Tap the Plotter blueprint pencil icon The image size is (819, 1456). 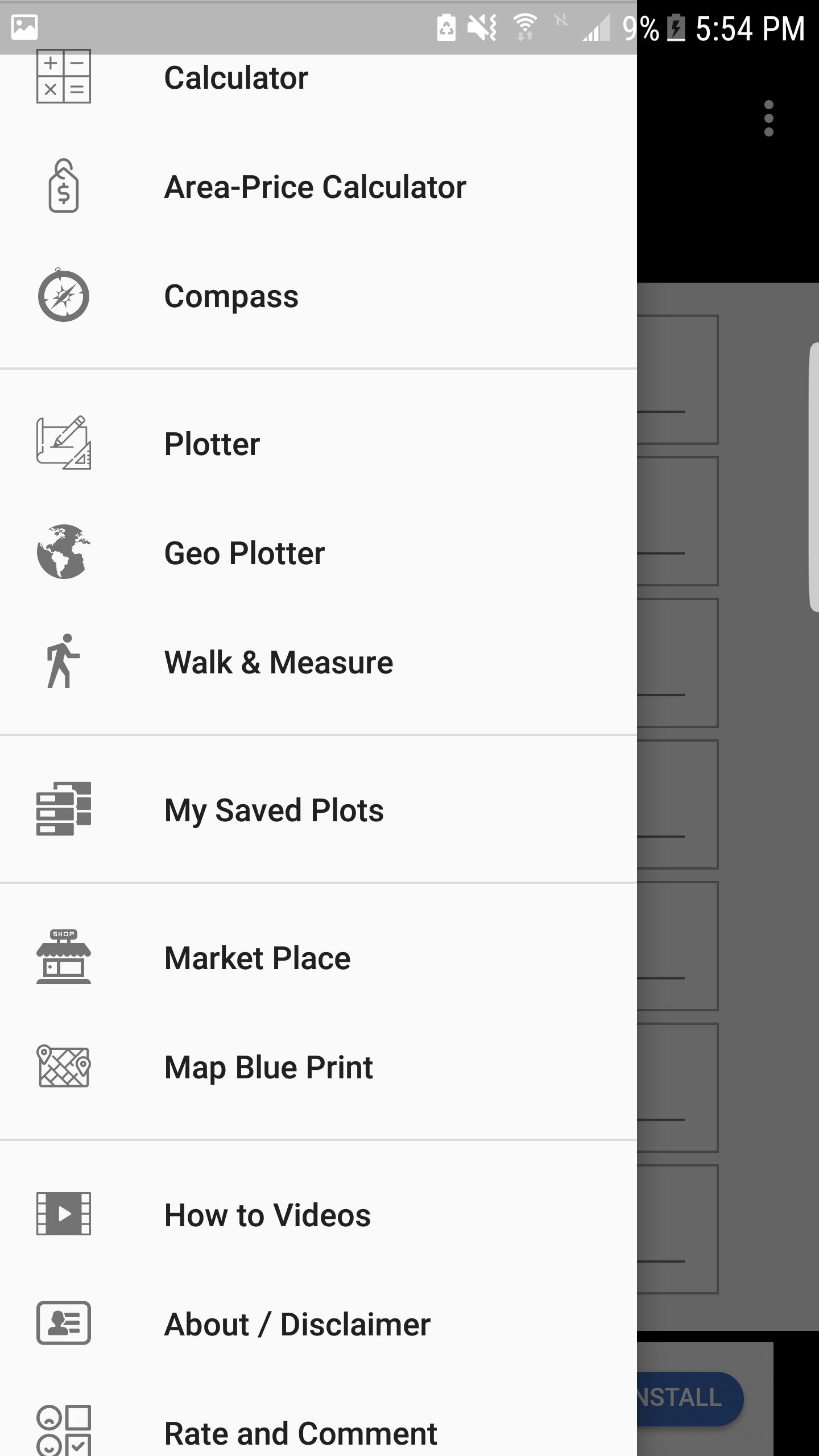pyautogui.click(x=64, y=444)
